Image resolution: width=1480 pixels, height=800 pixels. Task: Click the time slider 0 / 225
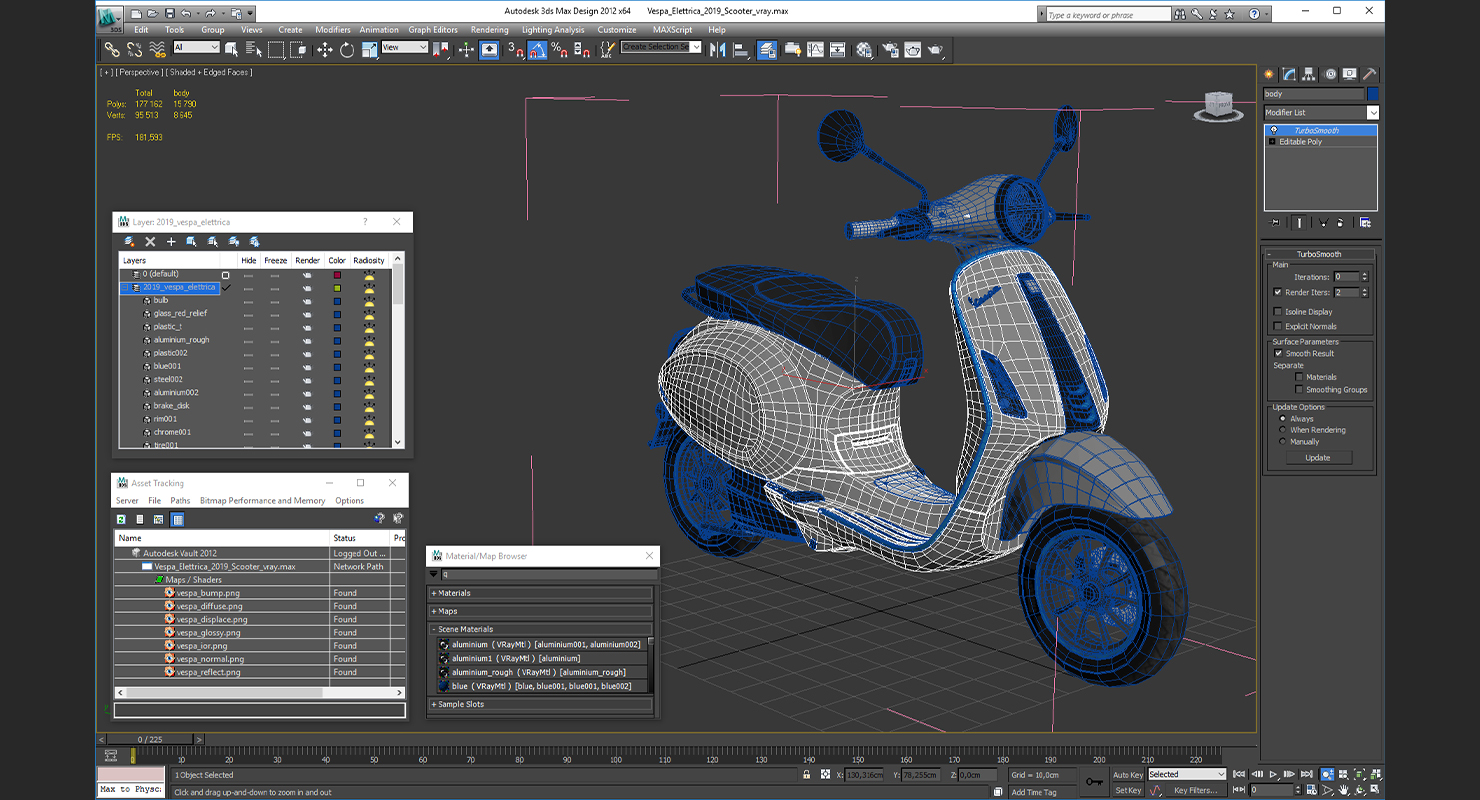click(149, 740)
